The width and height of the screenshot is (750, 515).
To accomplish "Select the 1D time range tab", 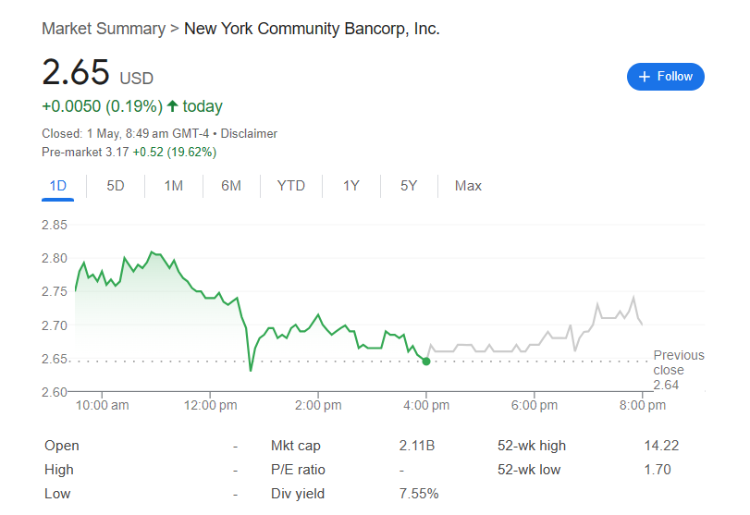I will click(x=57, y=185).
